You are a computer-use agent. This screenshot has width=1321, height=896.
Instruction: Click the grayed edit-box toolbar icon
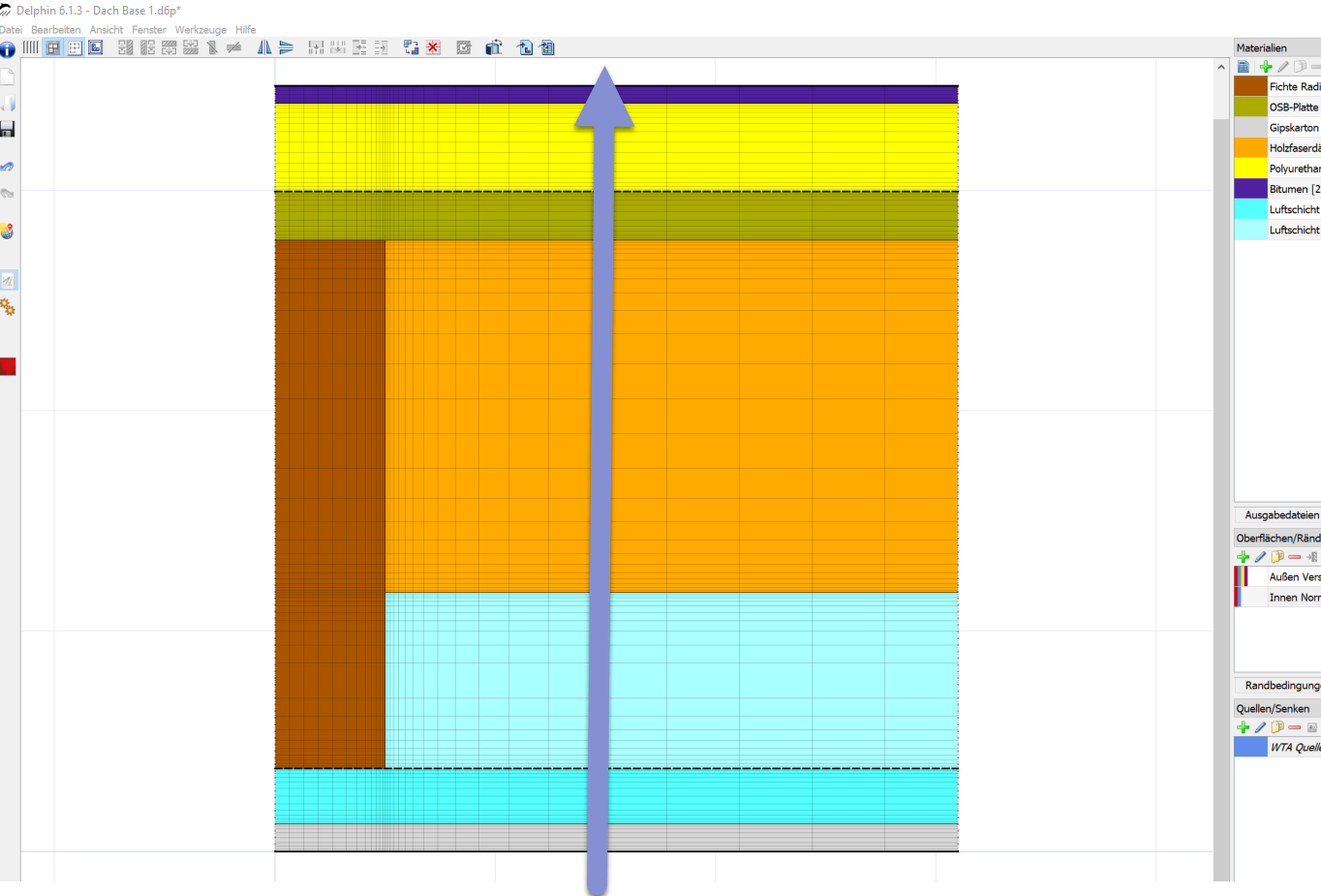[464, 47]
